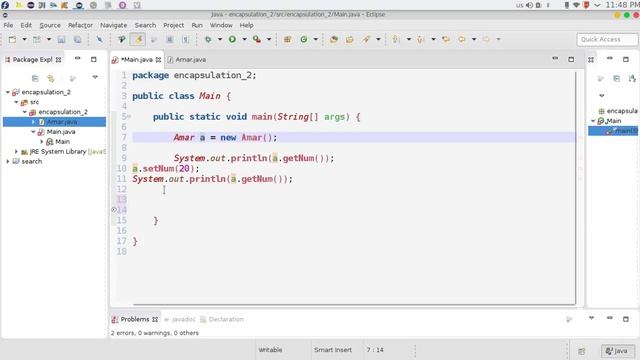Click the Forward navigation arrow icon

[x=486, y=40]
